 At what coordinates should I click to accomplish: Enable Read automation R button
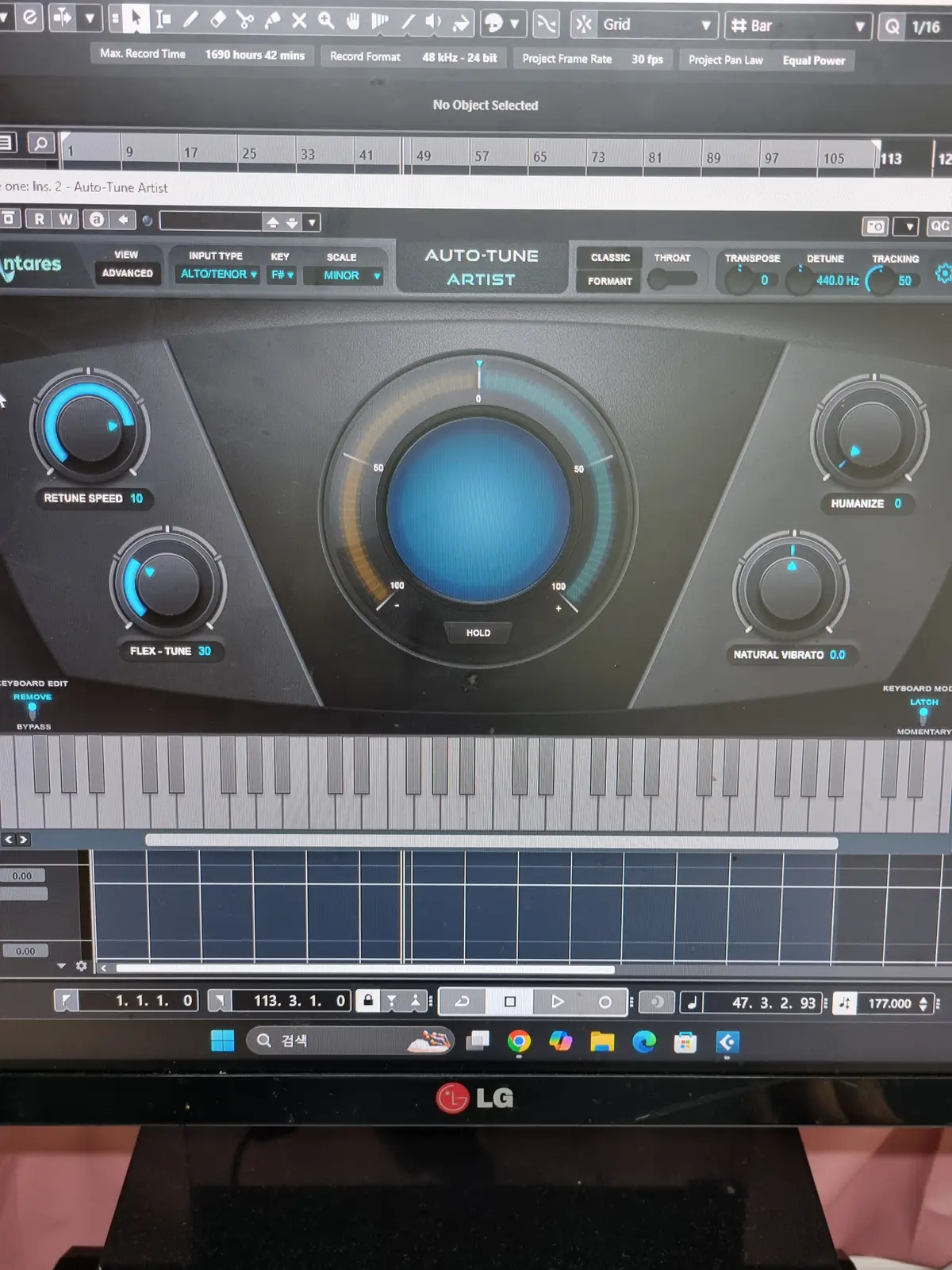[39, 219]
